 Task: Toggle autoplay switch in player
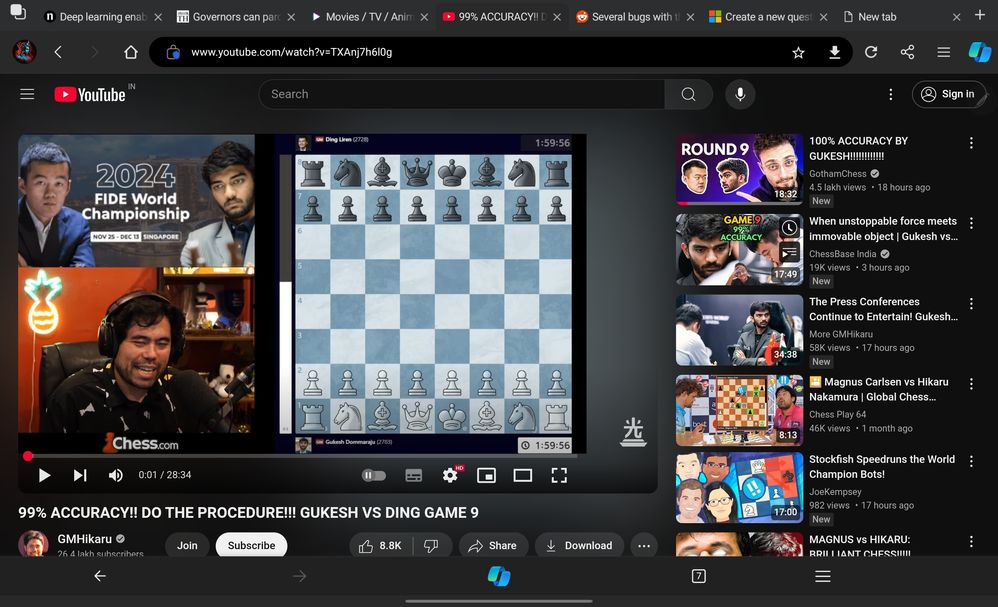(374, 475)
